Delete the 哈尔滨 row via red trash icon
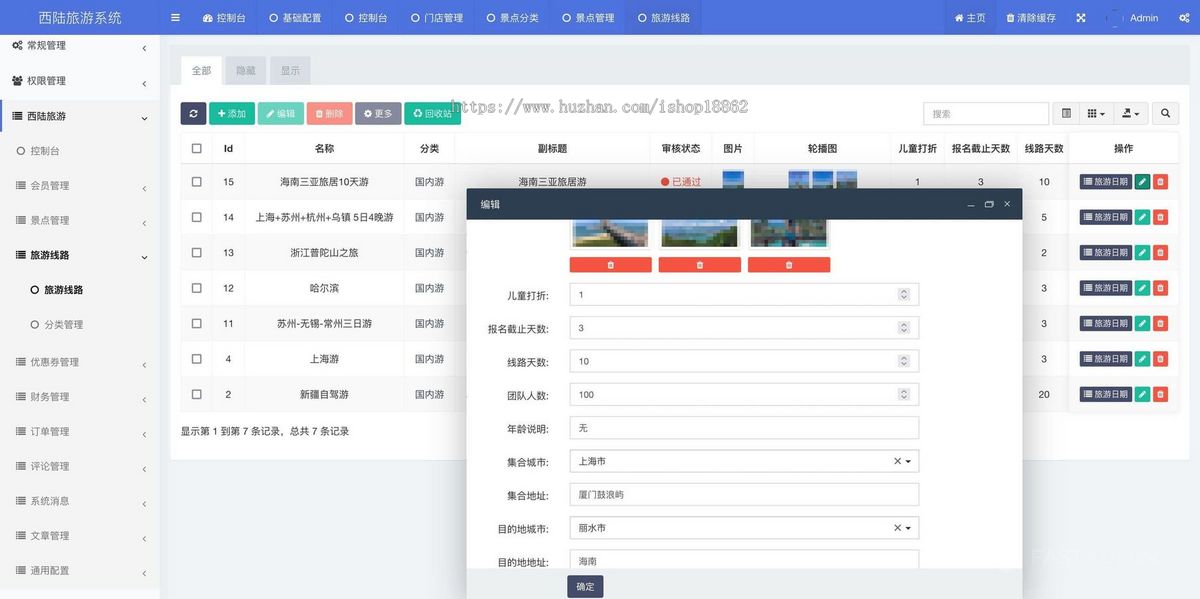This screenshot has width=1200, height=599. click(x=1160, y=287)
